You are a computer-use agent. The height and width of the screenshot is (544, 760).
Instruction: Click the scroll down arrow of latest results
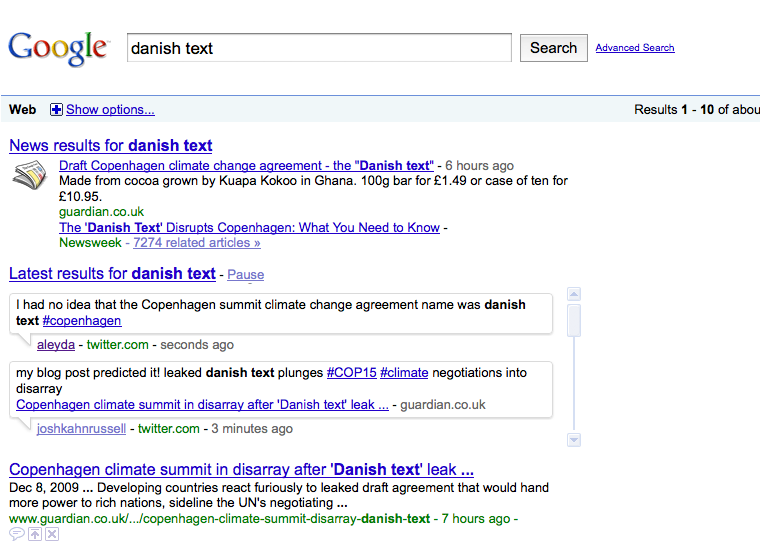574,440
